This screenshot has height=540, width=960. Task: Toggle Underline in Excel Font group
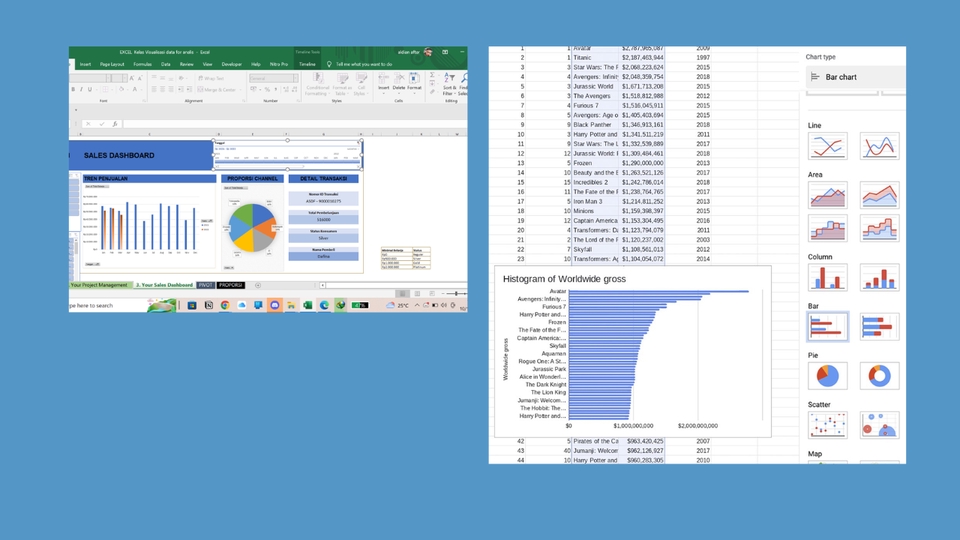tap(89, 89)
